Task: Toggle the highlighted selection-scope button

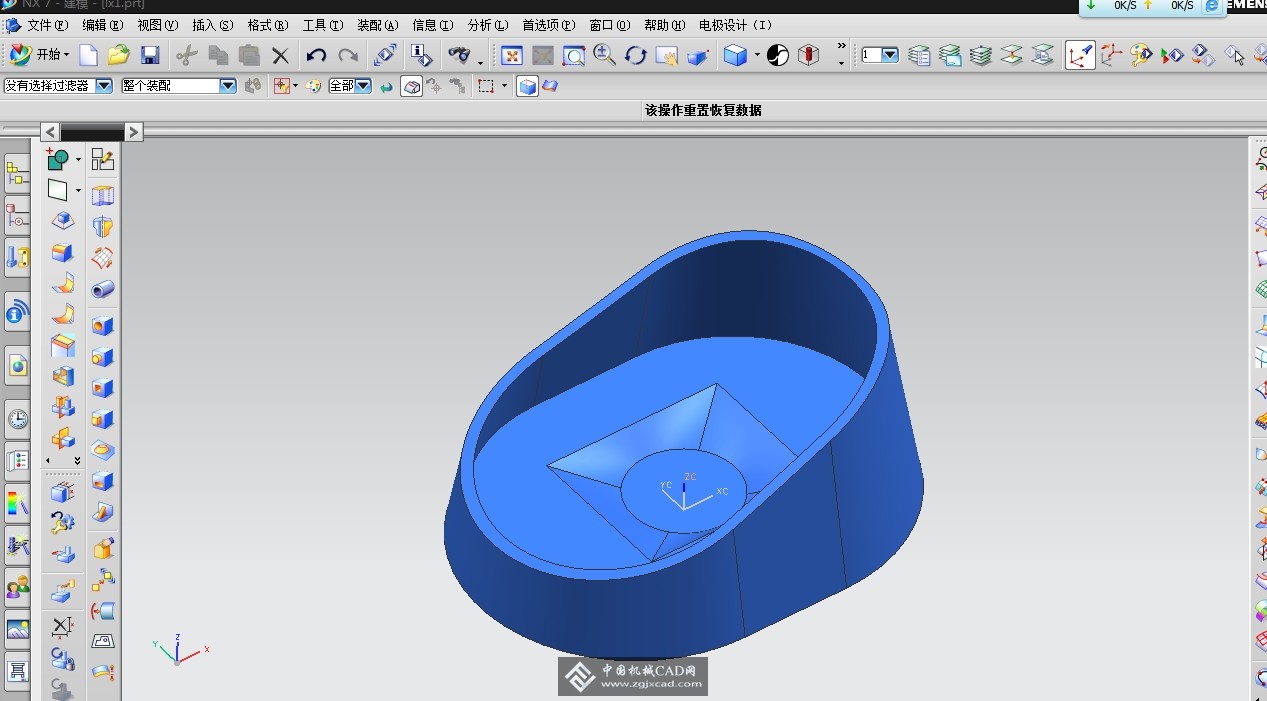Action: point(411,87)
